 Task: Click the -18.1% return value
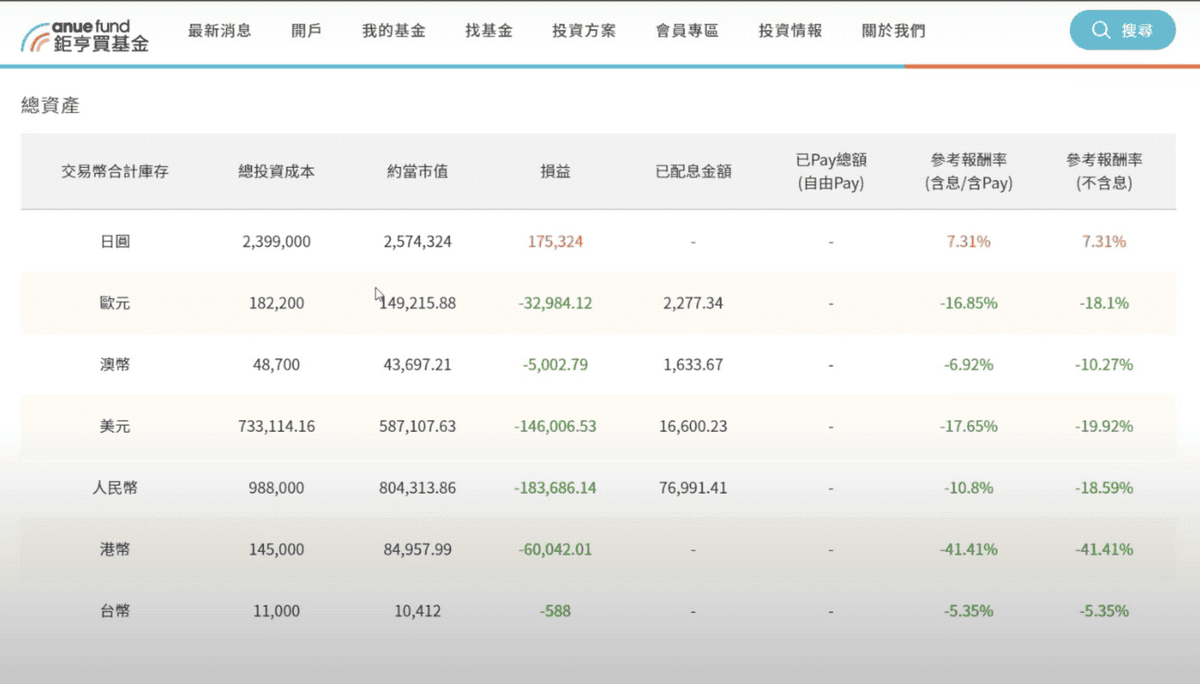click(1105, 303)
